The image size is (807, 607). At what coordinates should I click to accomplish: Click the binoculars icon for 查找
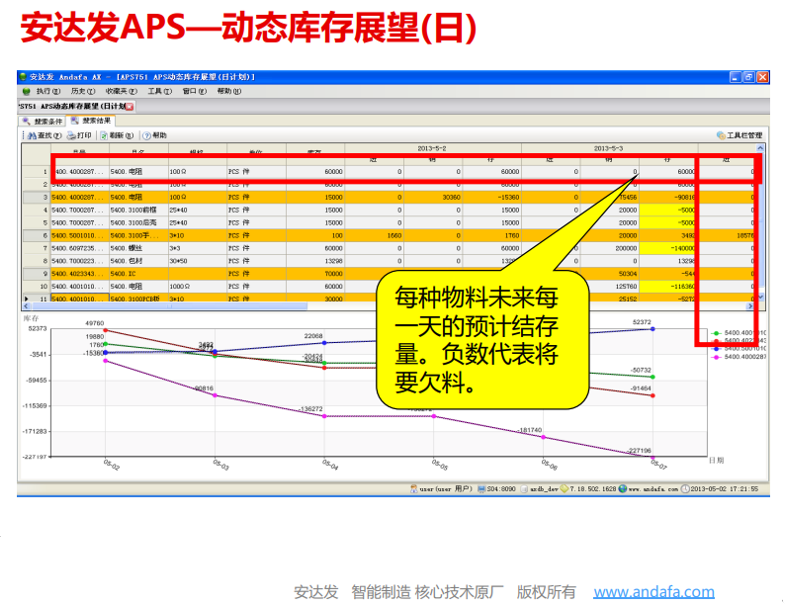(32, 135)
